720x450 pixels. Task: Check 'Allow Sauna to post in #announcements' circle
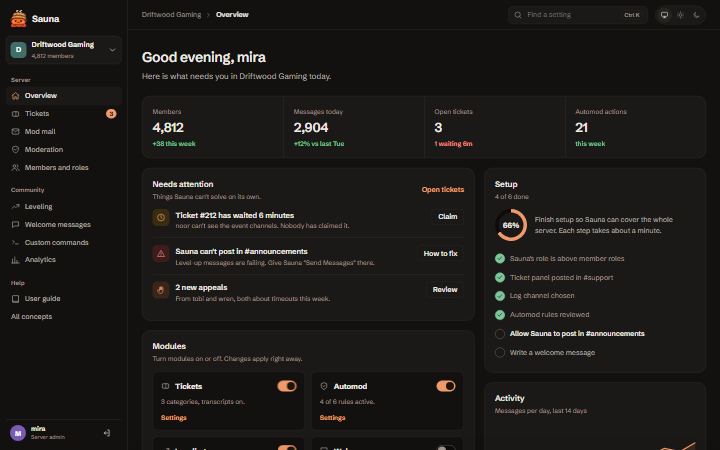pos(500,334)
